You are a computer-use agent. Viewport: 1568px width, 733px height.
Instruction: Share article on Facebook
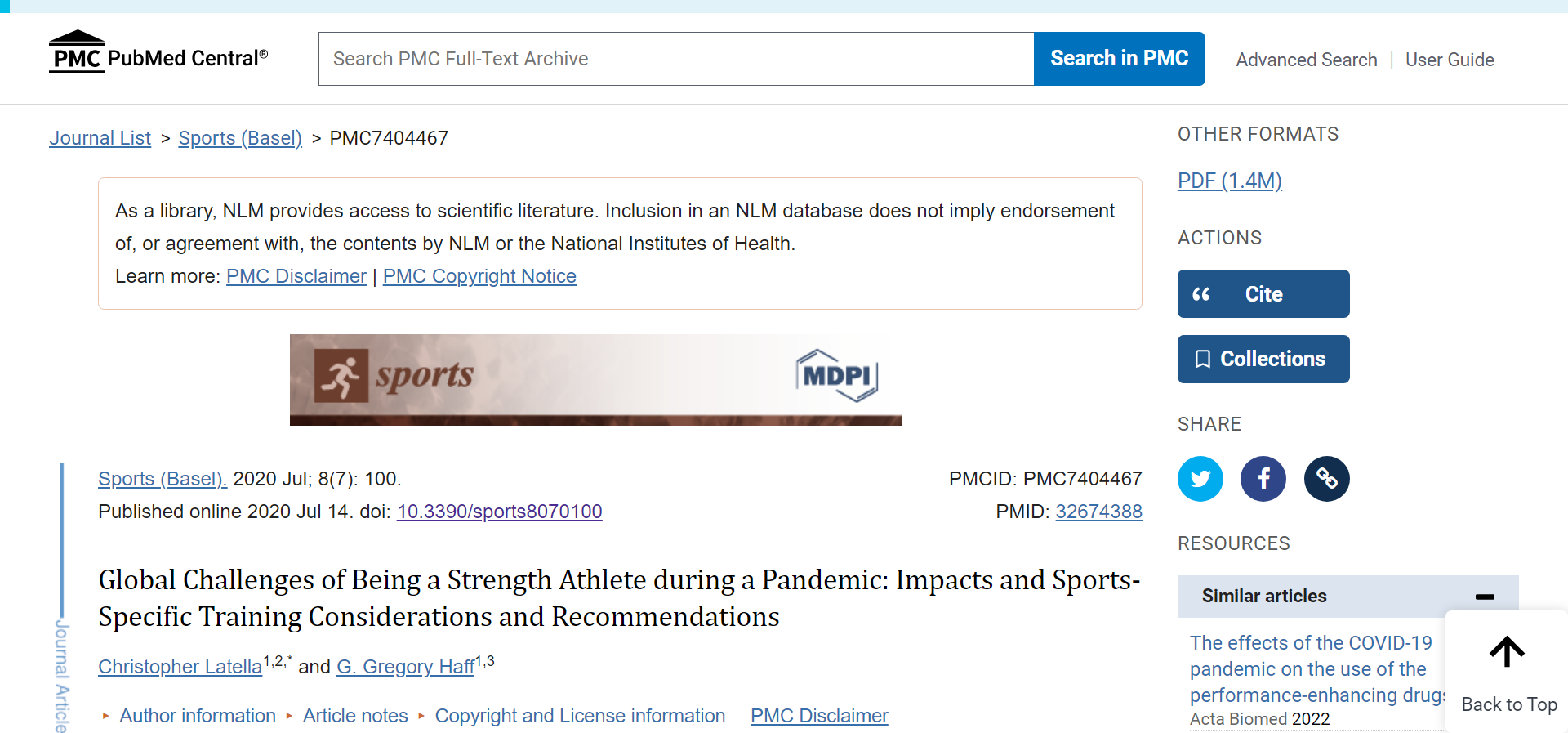[1263, 479]
